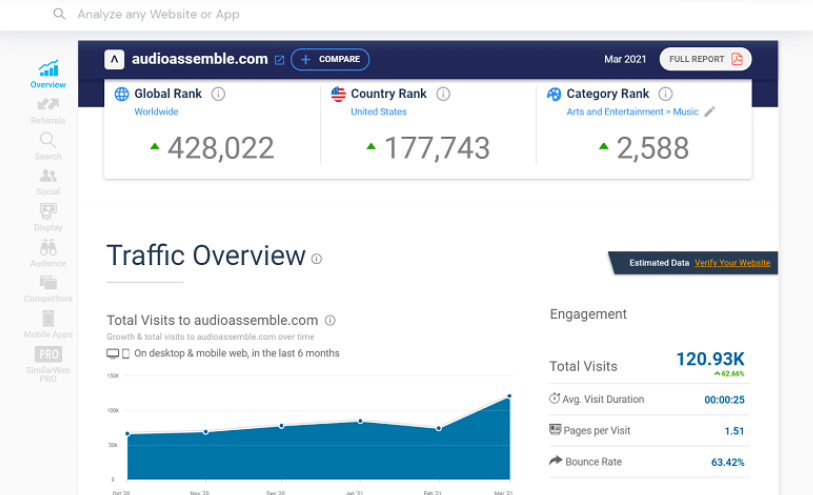Click the mobile device icon under chart title
This screenshot has height=495, width=813.
(x=125, y=353)
